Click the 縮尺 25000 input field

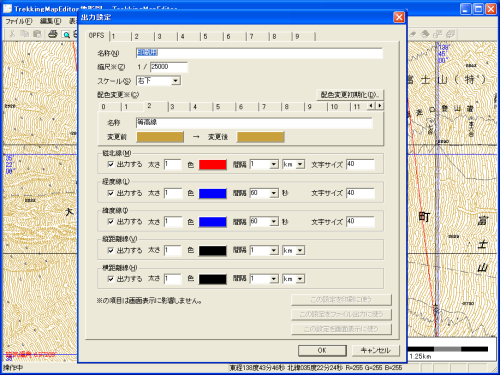tap(169, 67)
